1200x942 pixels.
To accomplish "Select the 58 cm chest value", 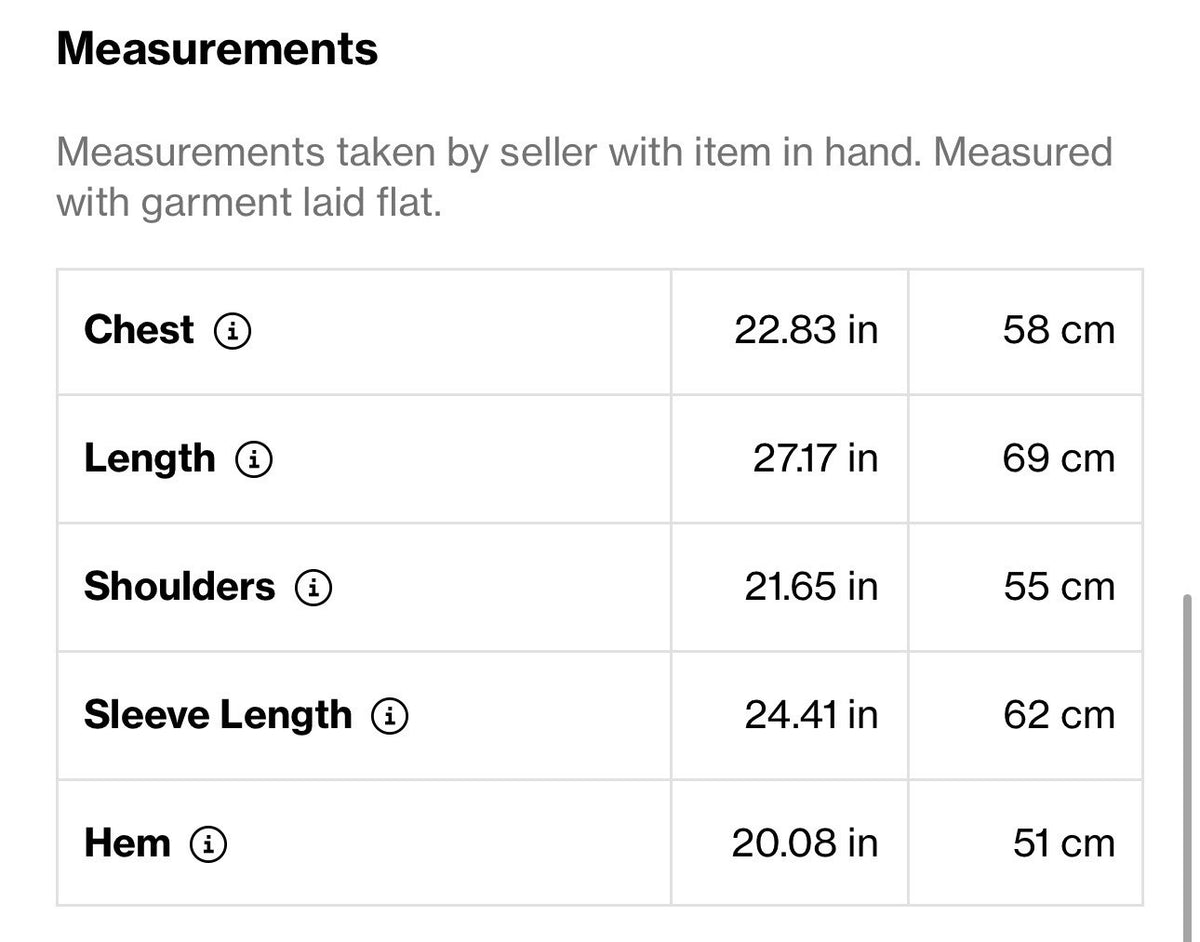I will tap(1059, 330).
